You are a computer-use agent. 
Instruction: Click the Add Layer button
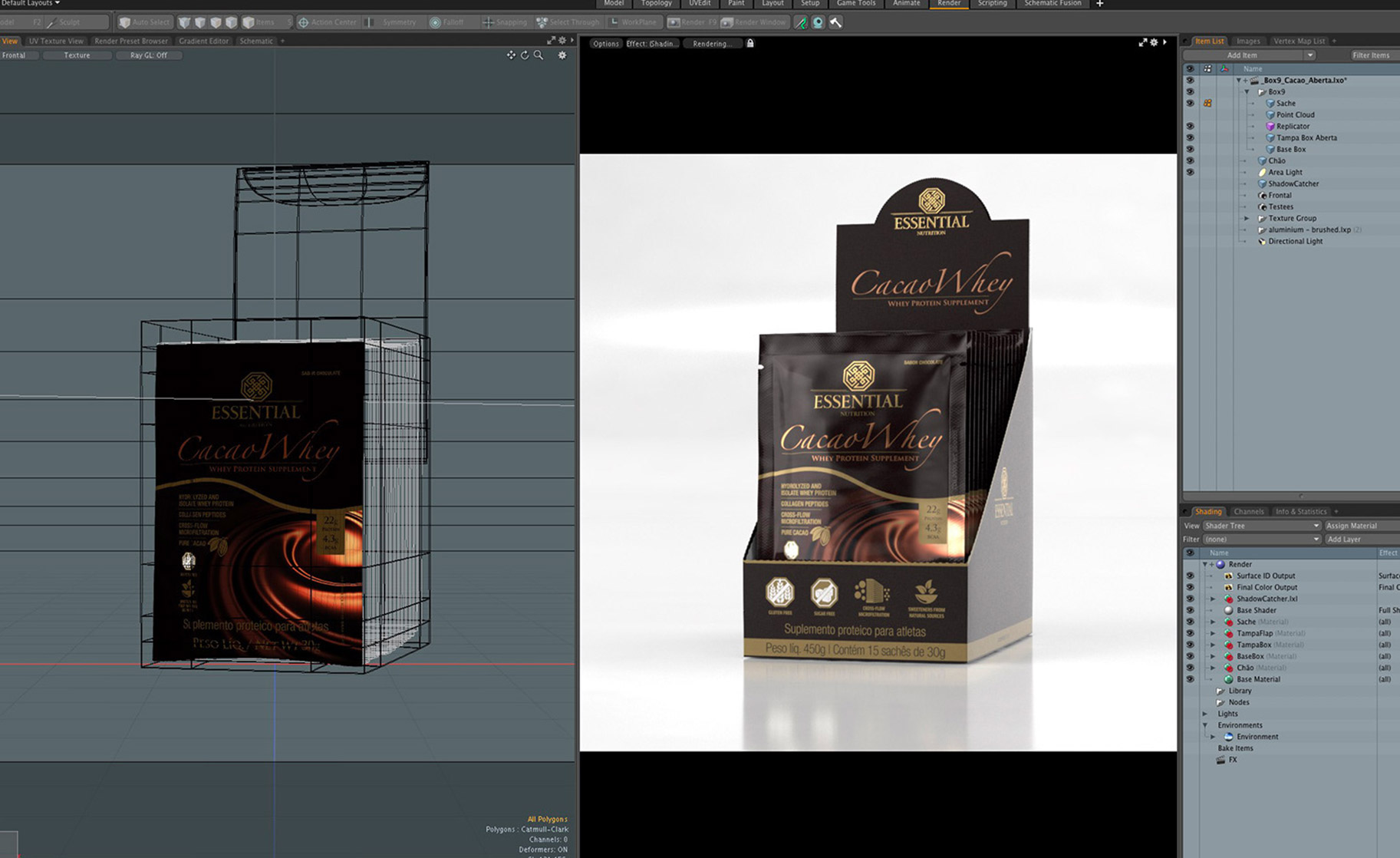pos(1343,540)
